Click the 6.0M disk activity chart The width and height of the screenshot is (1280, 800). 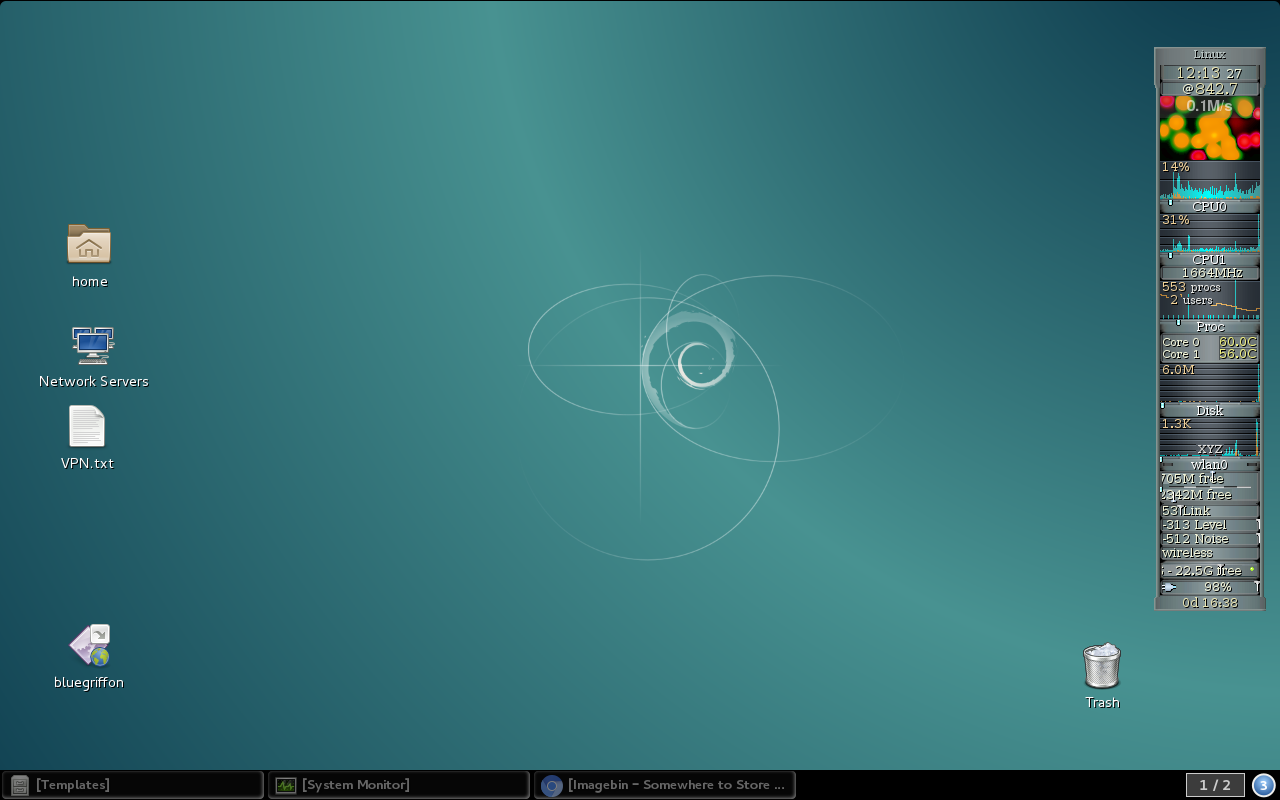click(x=1209, y=383)
